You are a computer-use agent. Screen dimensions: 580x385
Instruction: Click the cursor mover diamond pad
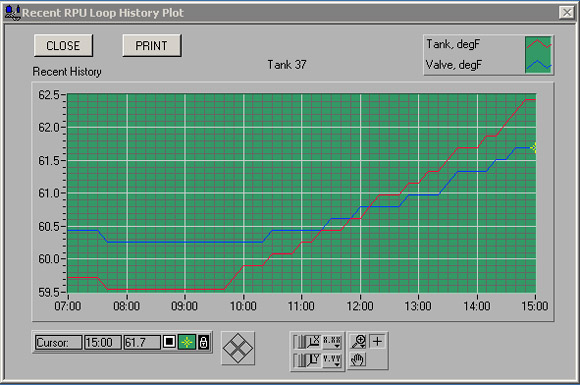238,348
